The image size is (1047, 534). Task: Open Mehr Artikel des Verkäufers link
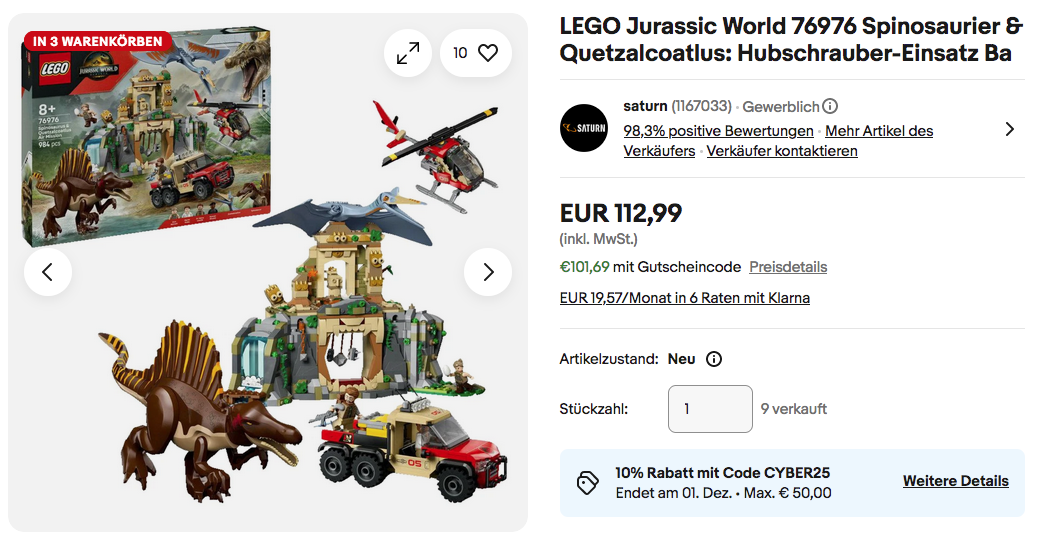(879, 131)
